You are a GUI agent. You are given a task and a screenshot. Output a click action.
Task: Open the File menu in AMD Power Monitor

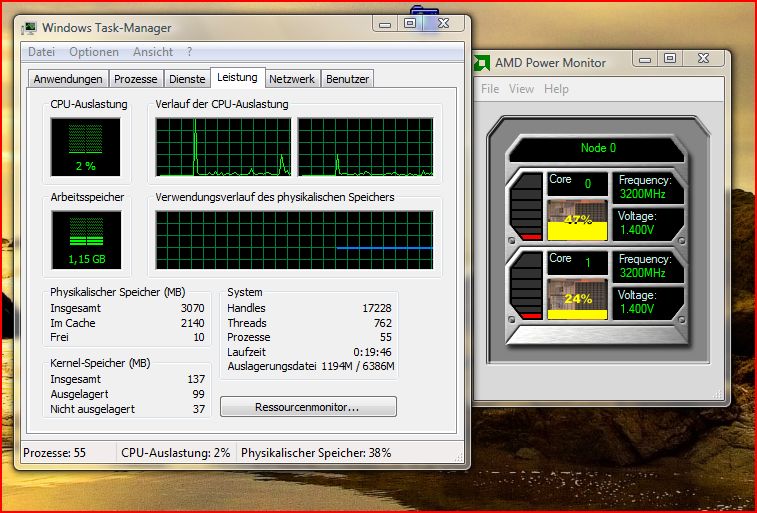pyautogui.click(x=490, y=89)
